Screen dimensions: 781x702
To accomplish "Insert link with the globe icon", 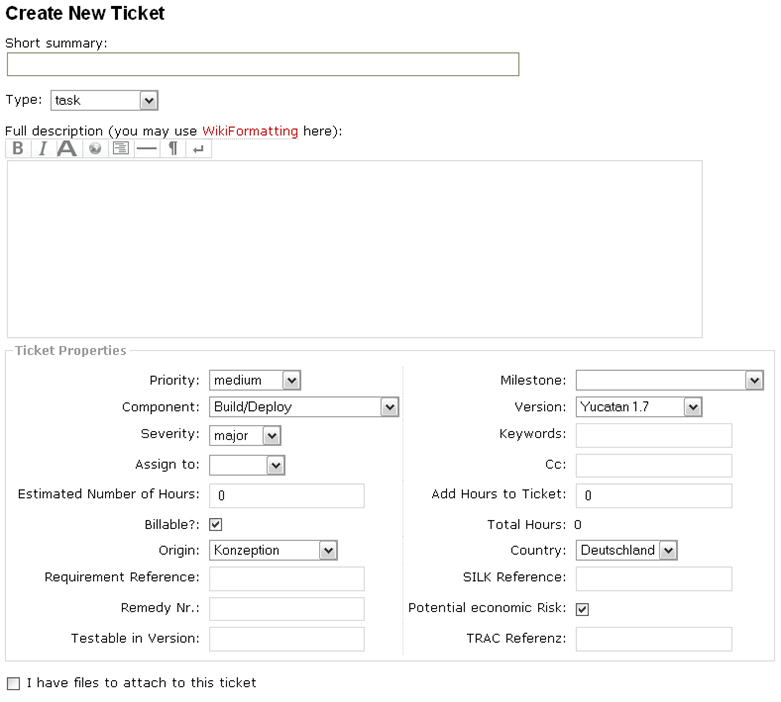I will click(x=95, y=148).
